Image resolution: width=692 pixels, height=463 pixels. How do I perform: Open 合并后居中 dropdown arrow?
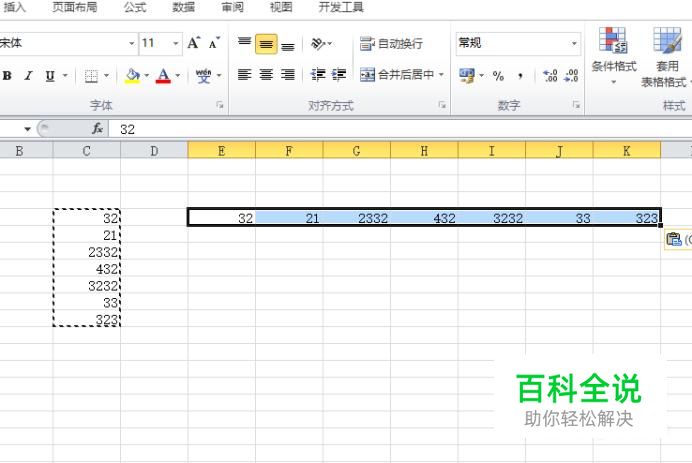441,75
